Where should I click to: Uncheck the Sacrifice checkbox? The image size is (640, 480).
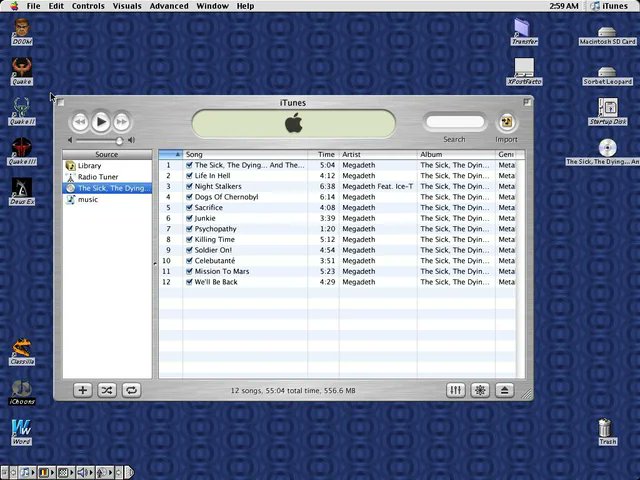[x=189, y=207]
